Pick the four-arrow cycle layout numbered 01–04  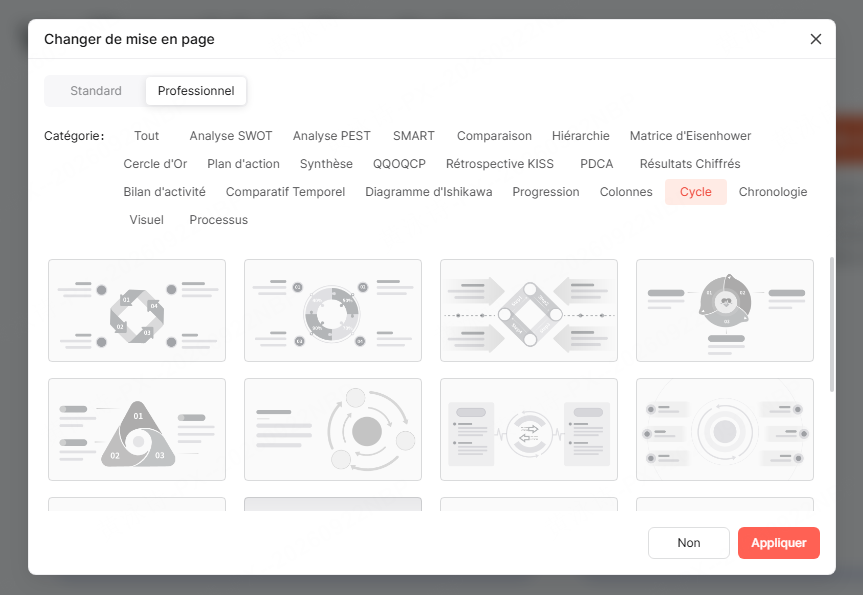[x=137, y=310]
